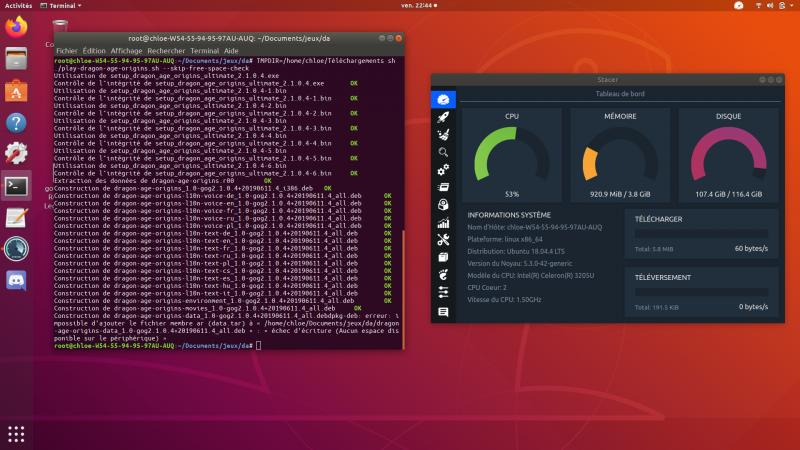Open Feedback message icon in Stacer
The width and height of the screenshot is (800, 450).
pyautogui.click(x=443, y=312)
